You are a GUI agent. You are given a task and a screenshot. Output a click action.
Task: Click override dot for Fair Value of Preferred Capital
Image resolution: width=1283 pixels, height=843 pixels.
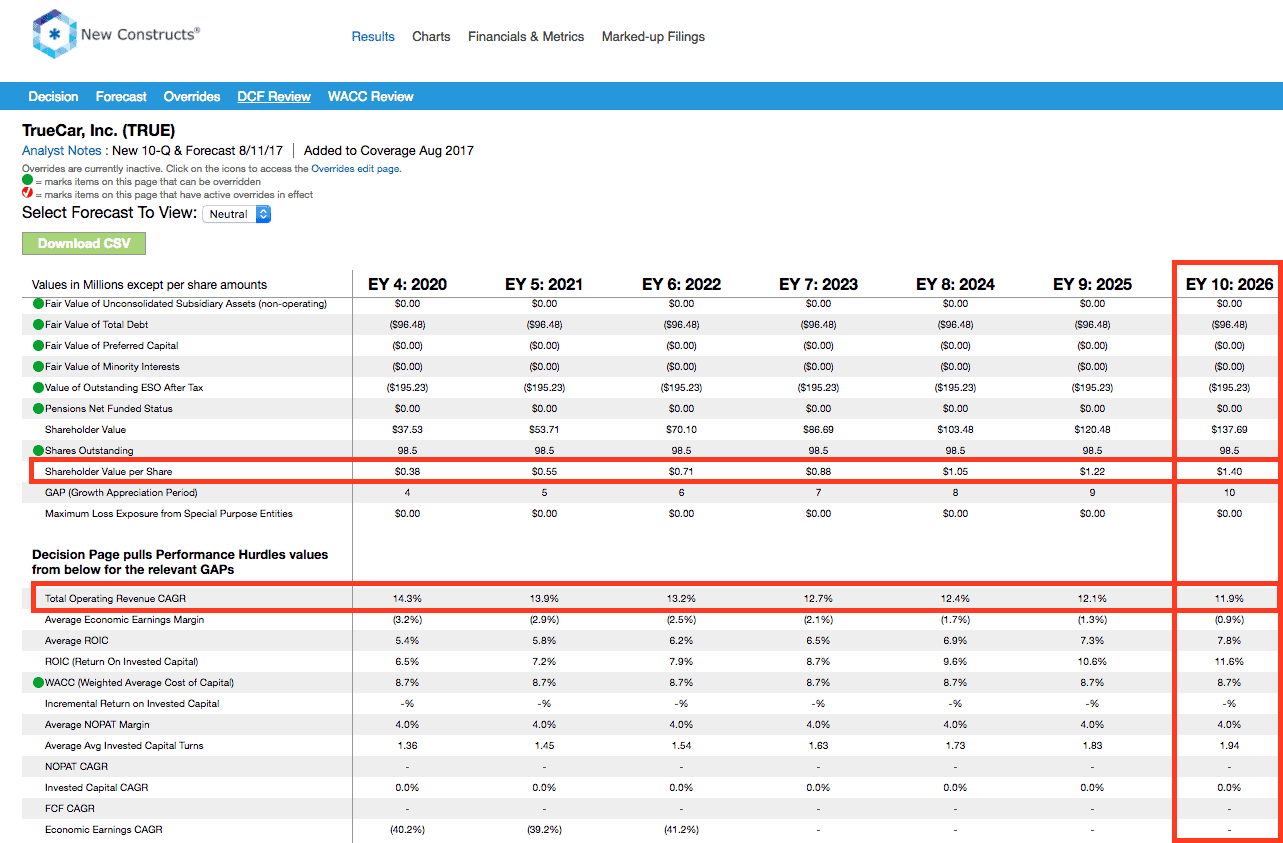coord(38,345)
